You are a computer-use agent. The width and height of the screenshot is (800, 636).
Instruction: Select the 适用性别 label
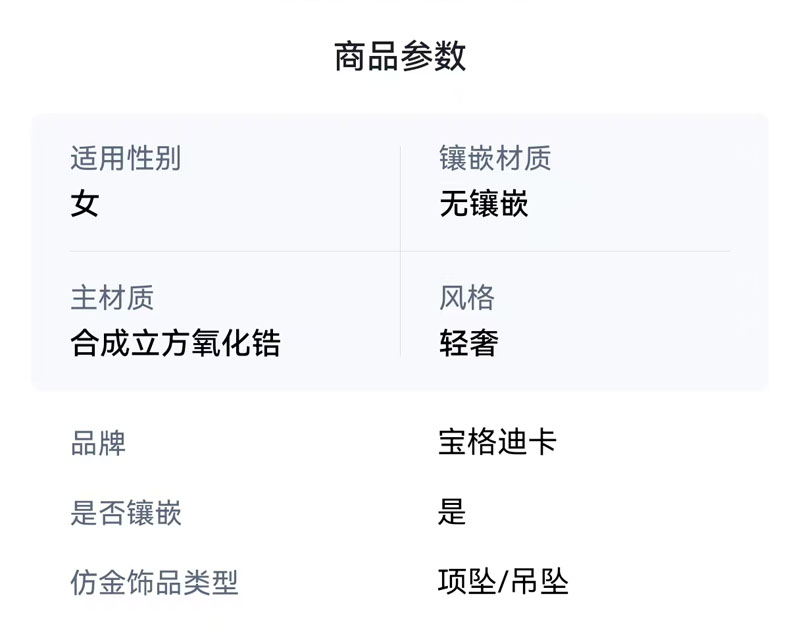point(125,158)
